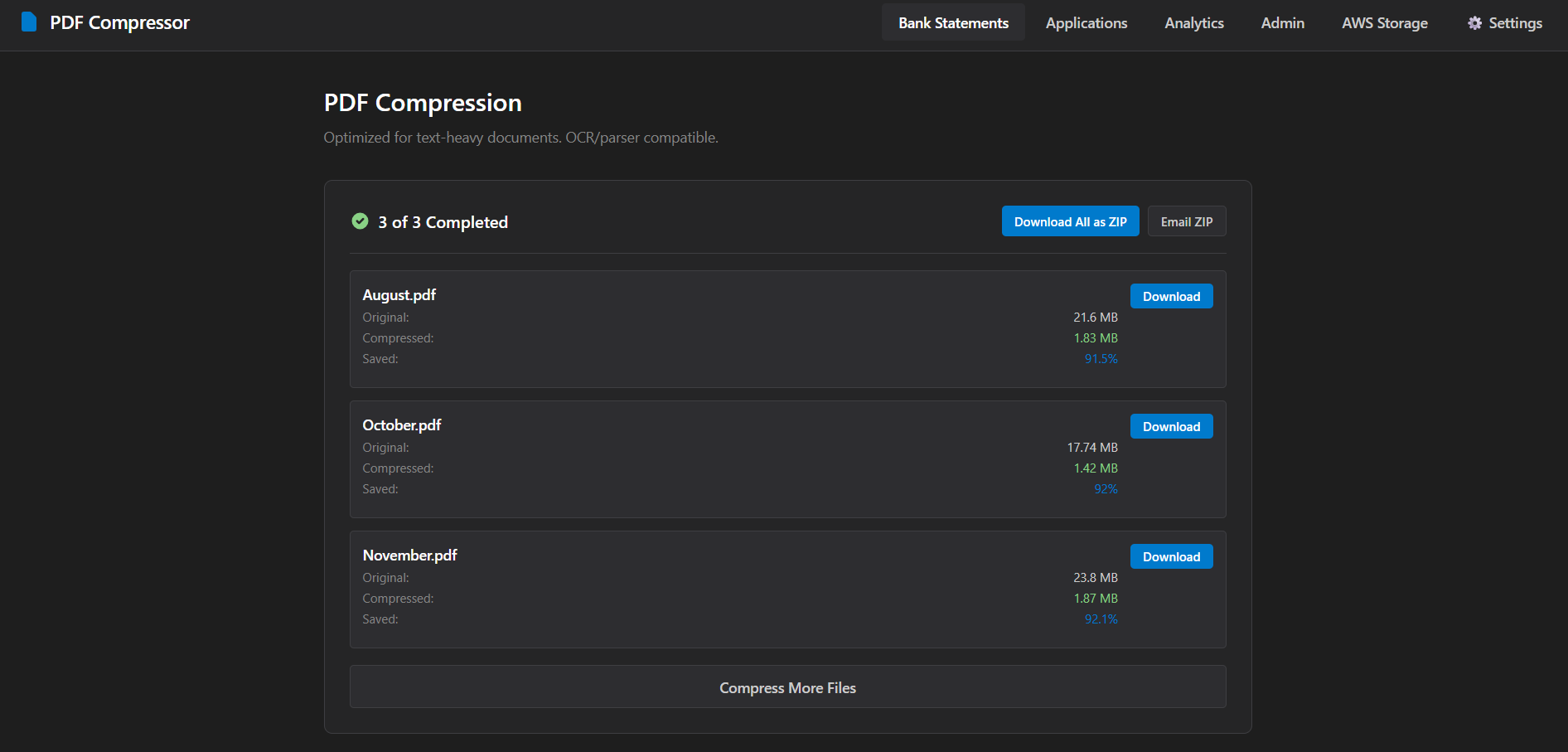Select the October.pdf file name

[x=401, y=425]
